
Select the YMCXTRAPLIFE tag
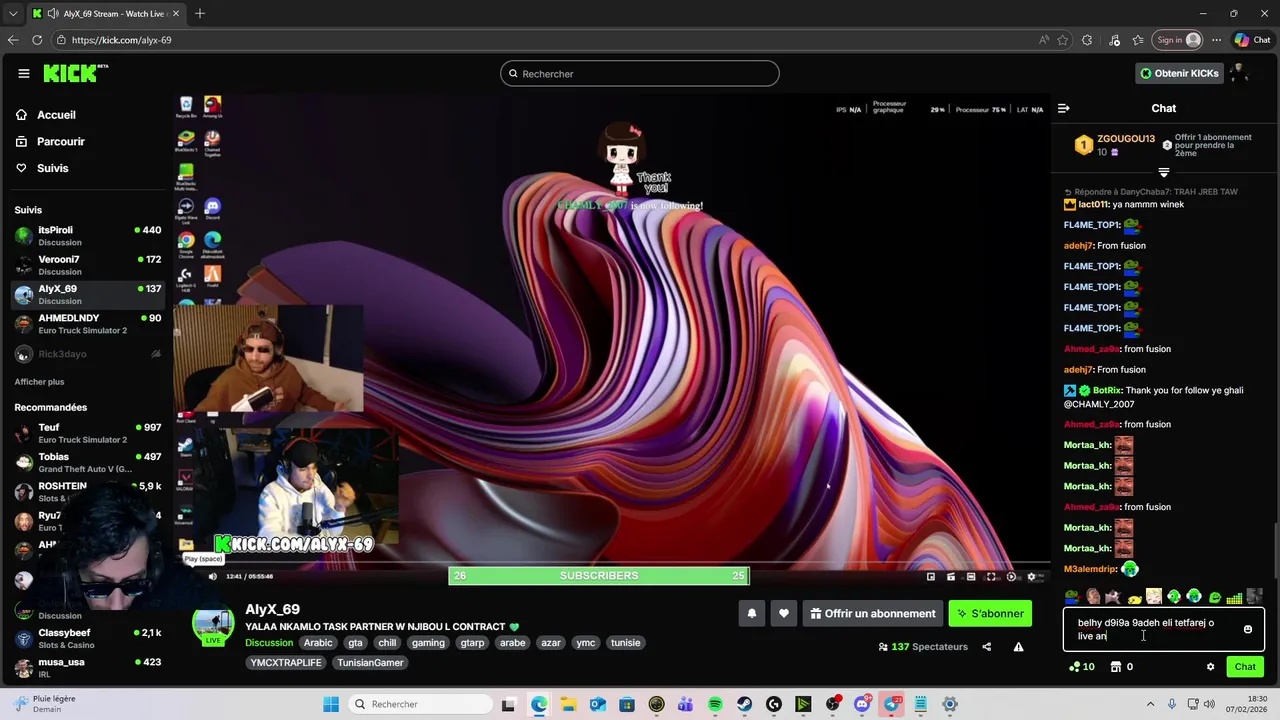point(286,663)
